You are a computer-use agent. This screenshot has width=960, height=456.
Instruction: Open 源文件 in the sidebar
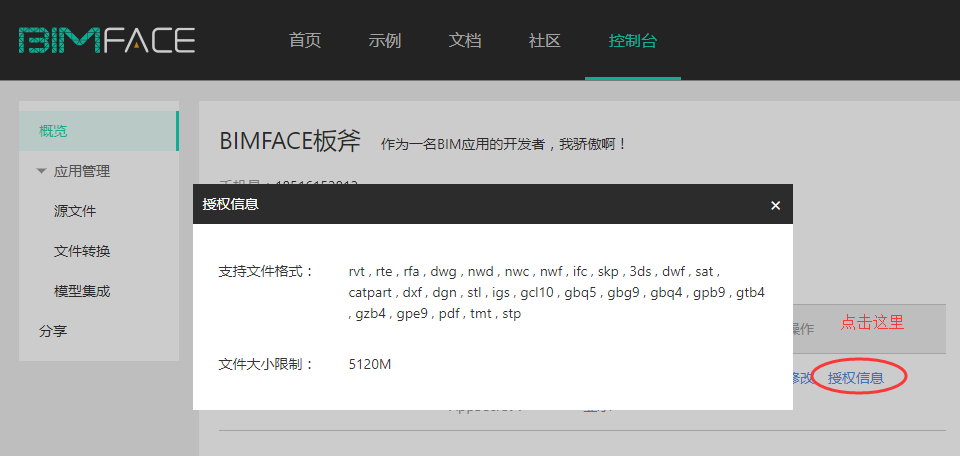click(x=75, y=211)
